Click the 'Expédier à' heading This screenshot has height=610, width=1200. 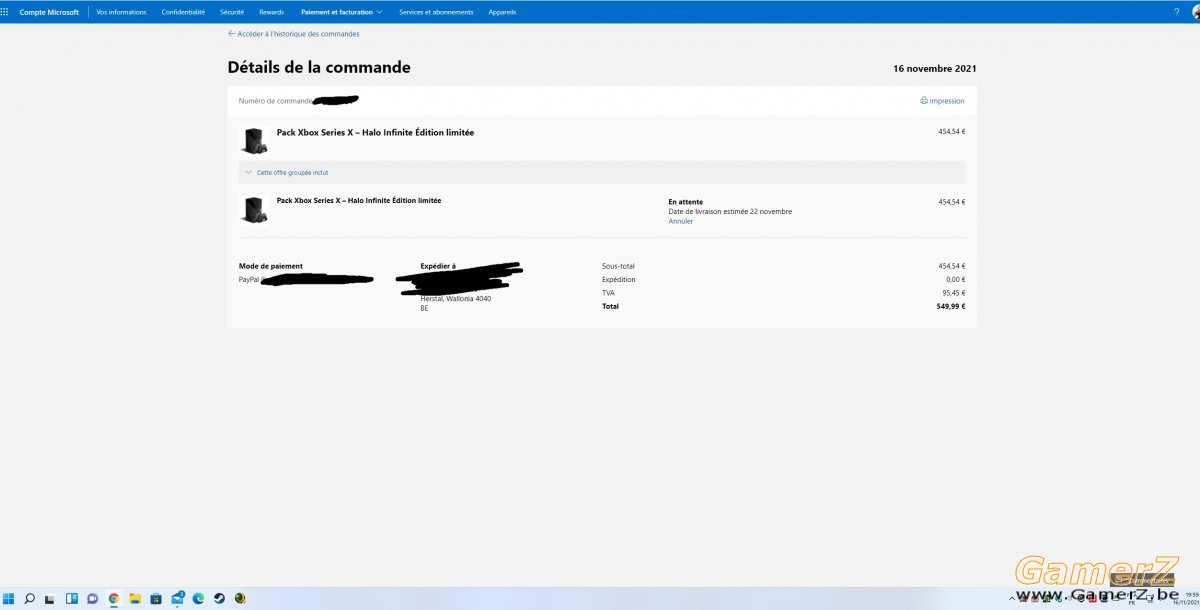[437, 266]
